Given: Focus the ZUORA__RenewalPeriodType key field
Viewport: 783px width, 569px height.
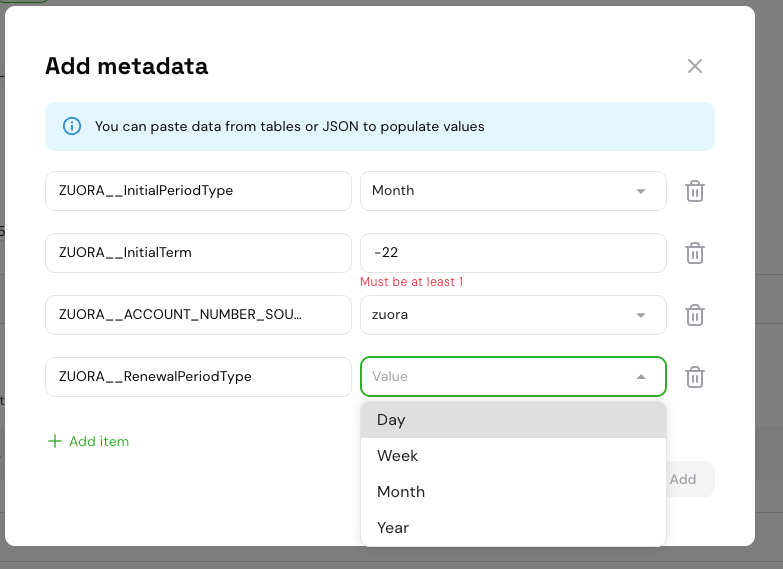Looking at the screenshot, I should [198, 377].
